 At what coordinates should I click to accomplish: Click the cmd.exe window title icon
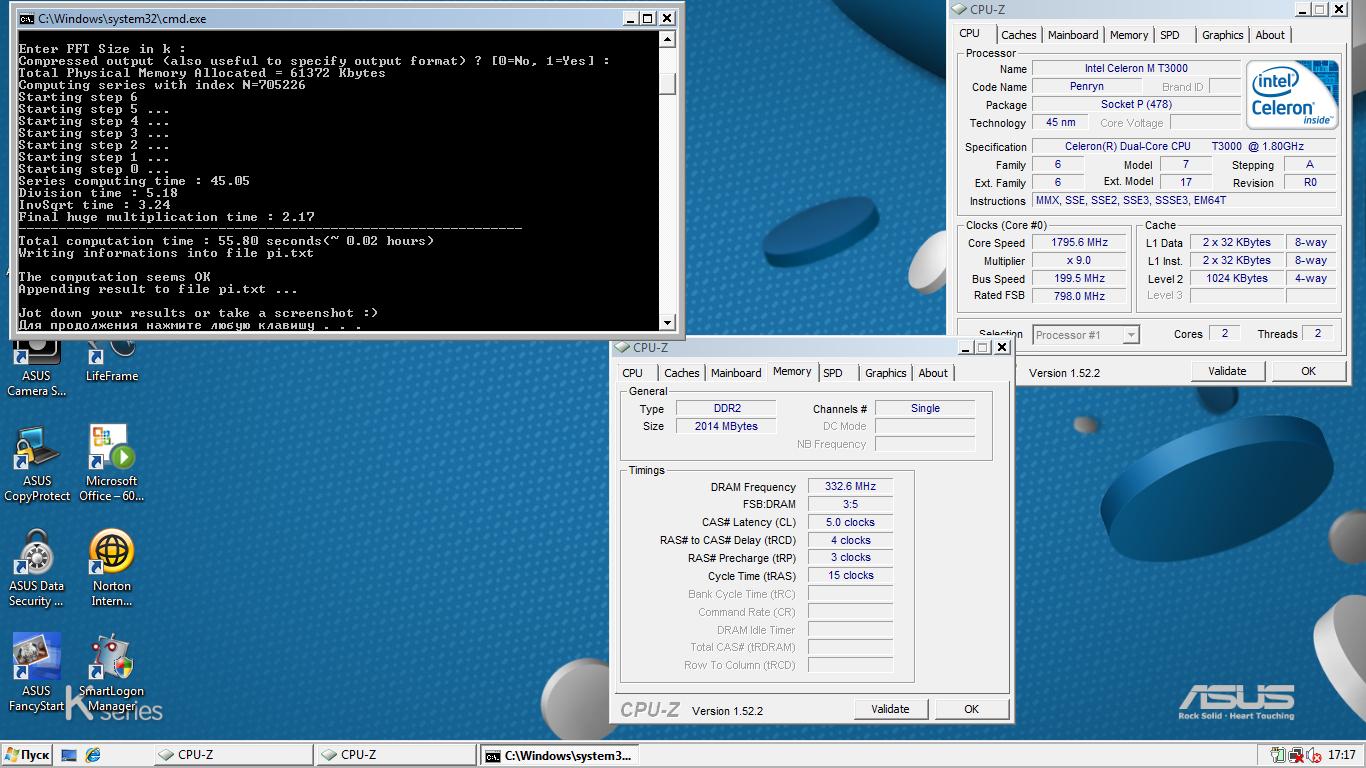pos(27,18)
